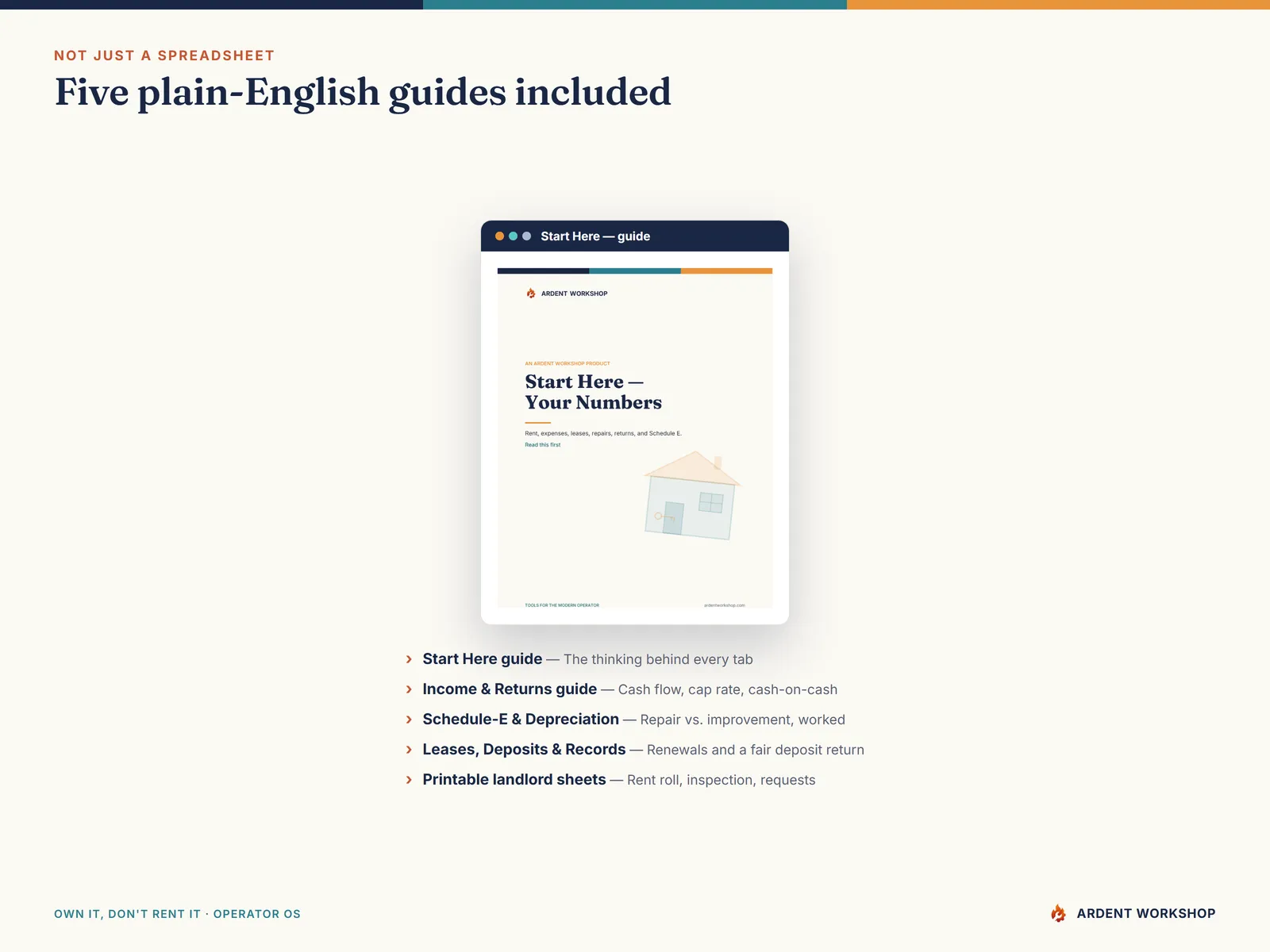1270x952 pixels.
Task: Click the 'Start Here — guide' window title
Action: tap(595, 236)
